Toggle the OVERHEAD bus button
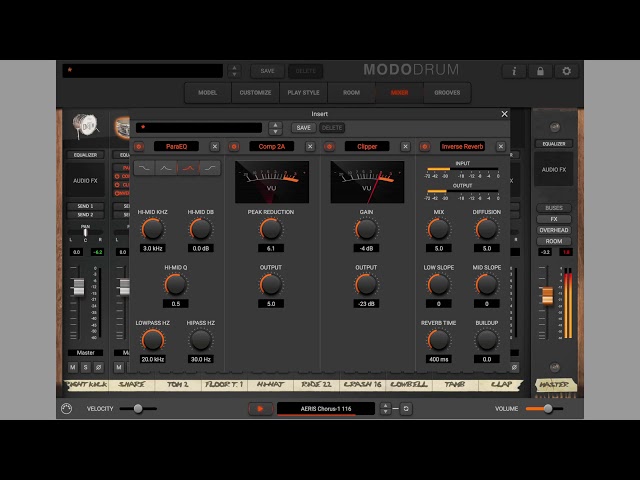The height and width of the screenshot is (480, 640). 554,230
